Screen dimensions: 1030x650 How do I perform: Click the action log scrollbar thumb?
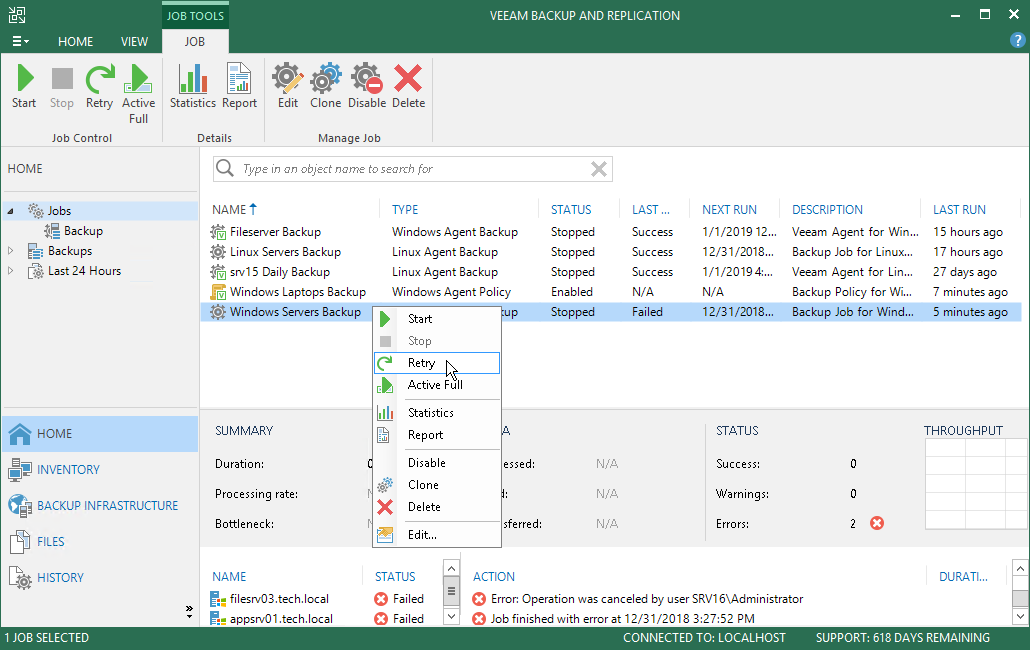[1019, 599]
